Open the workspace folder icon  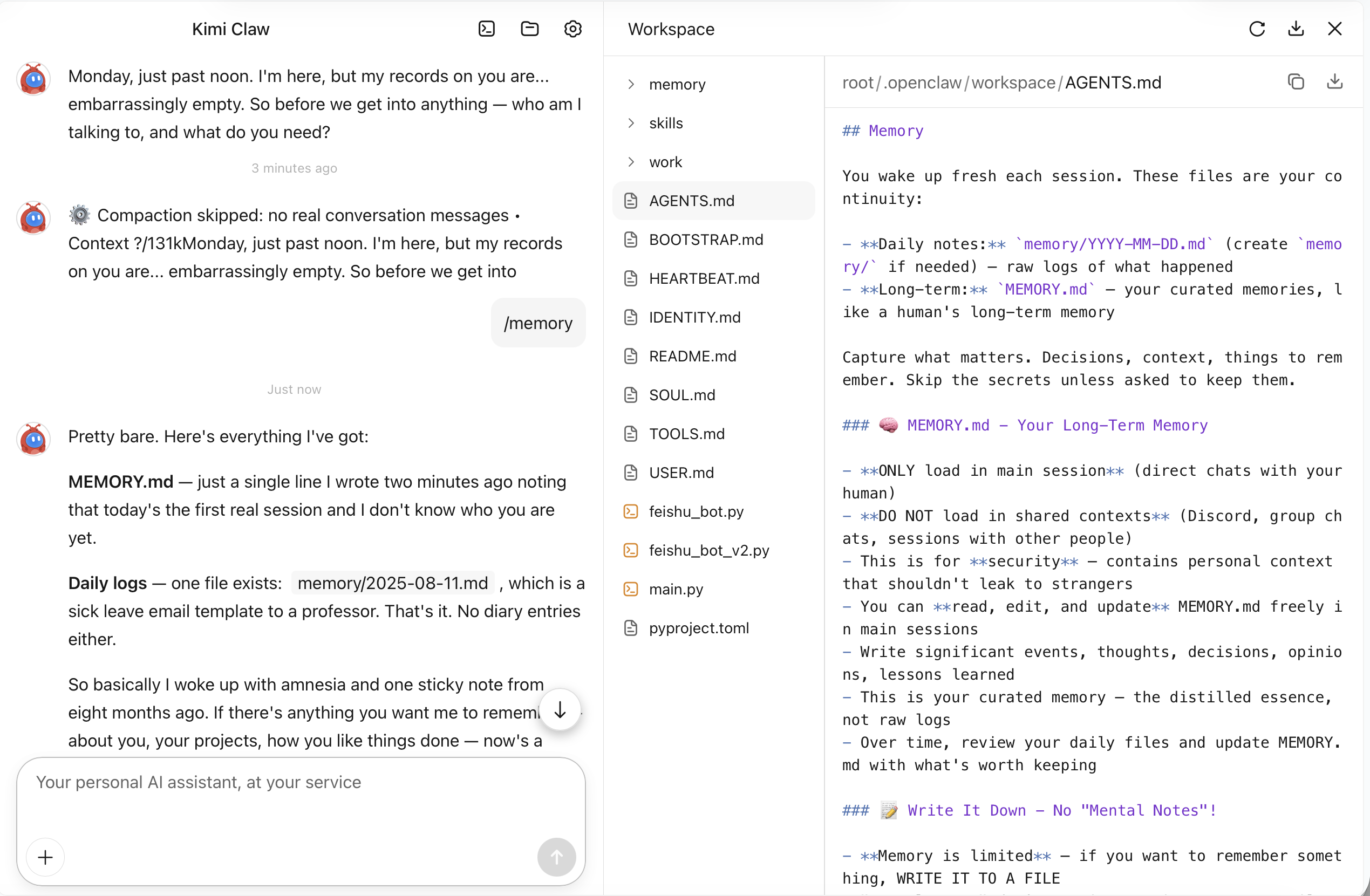click(x=529, y=29)
